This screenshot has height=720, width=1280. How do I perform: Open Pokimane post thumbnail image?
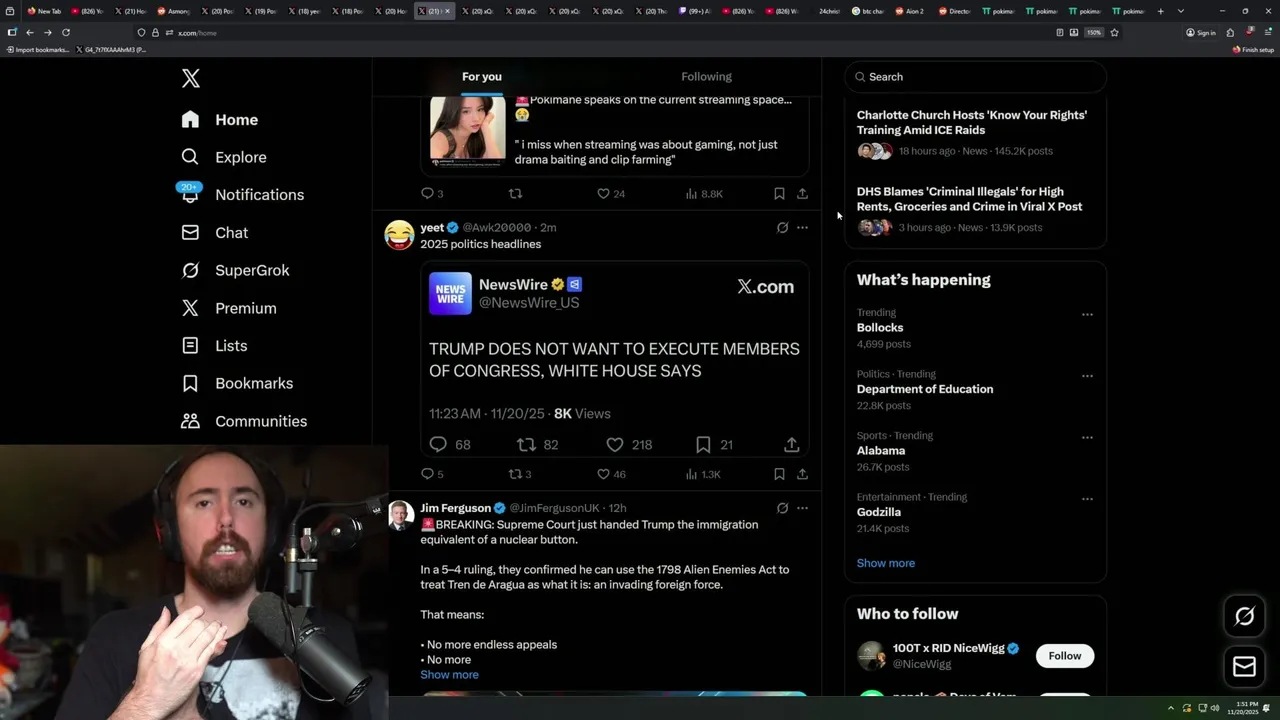click(x=468, y=131)
